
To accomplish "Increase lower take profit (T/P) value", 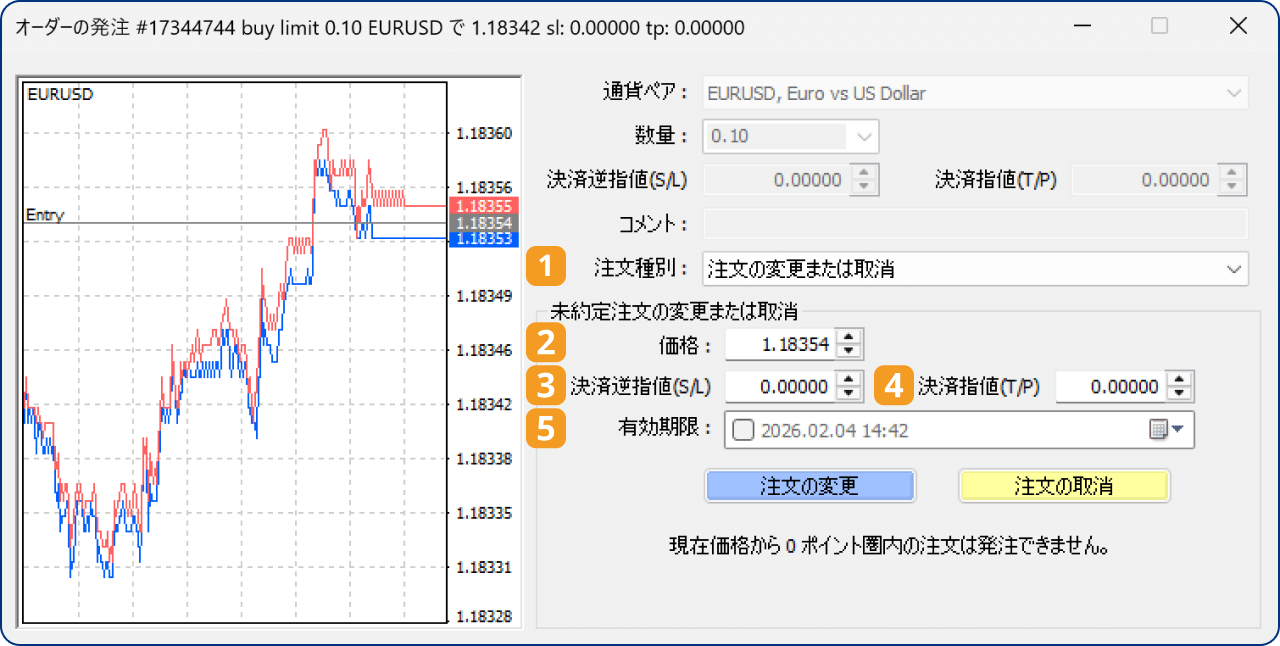I will [1180, 380].
